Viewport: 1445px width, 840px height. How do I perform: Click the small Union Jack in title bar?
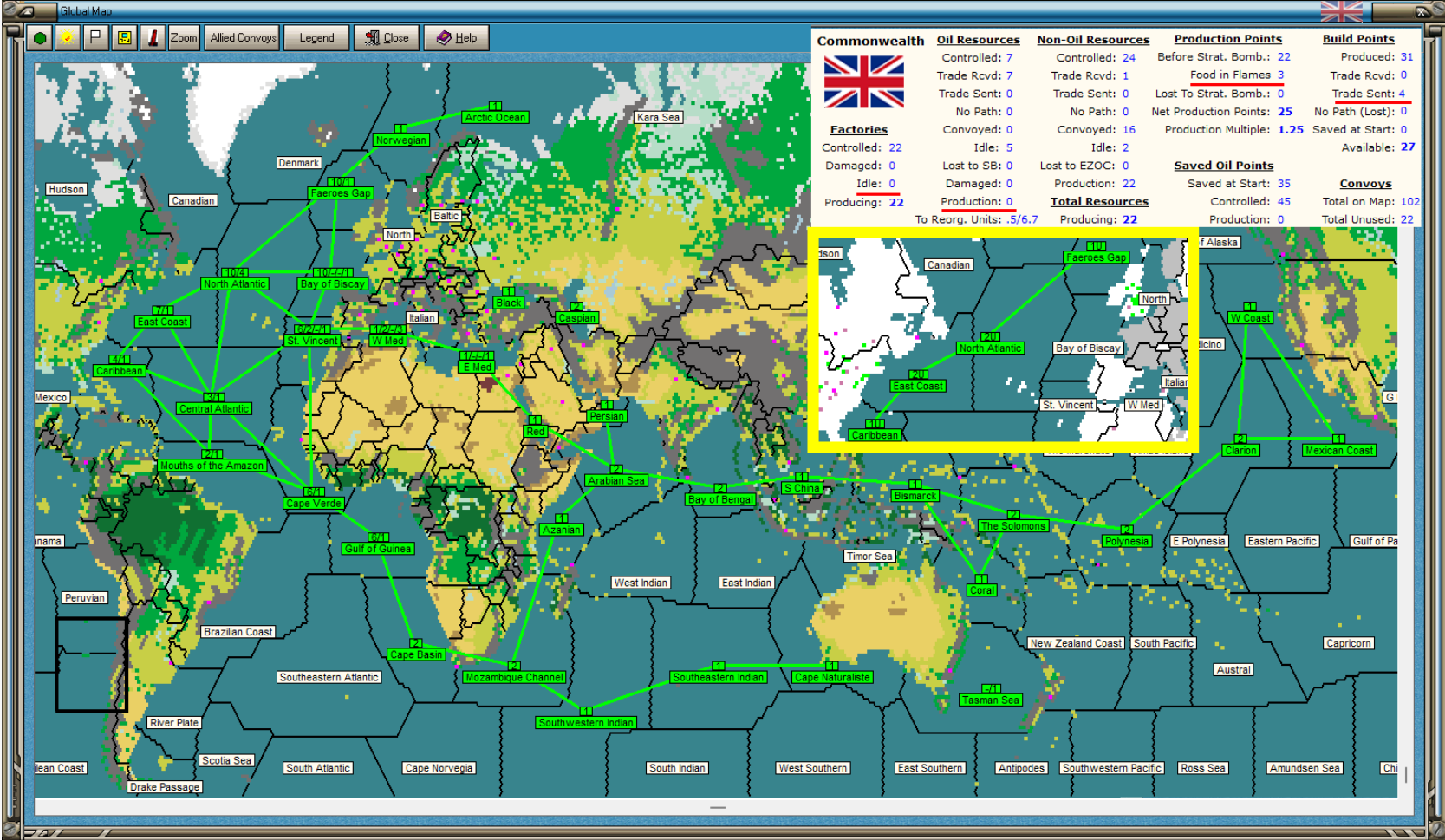(1341, 11)
